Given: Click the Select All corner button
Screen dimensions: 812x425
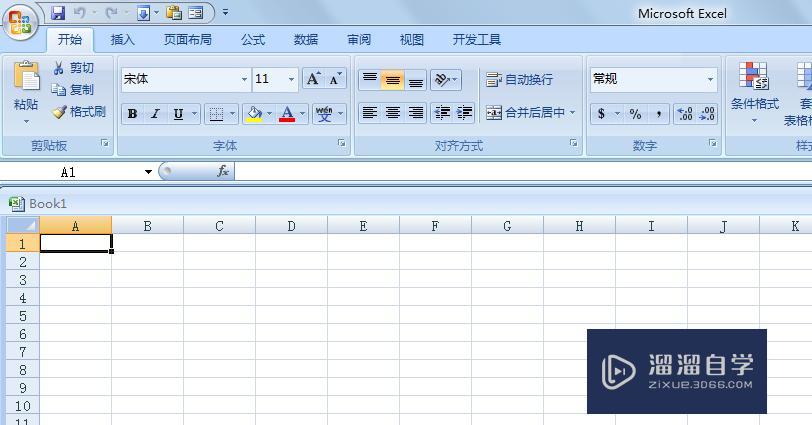Looking at the screenshot, I should (23, 226).
